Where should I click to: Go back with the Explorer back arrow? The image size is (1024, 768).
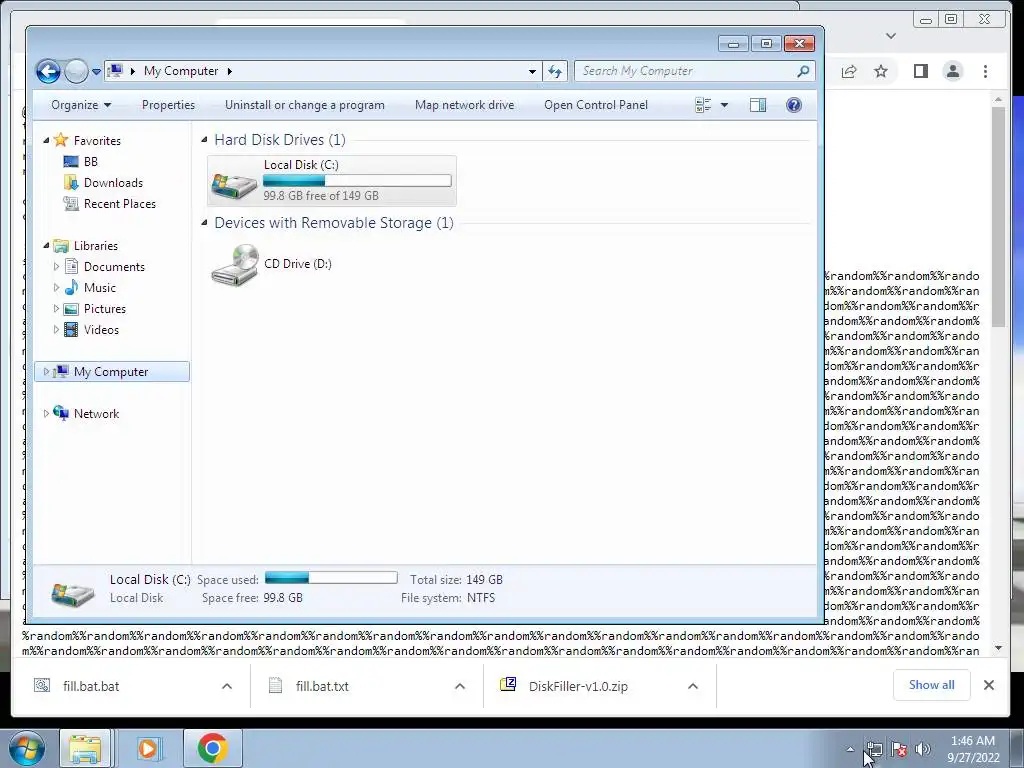pyautogui.click(x=48, y=71)
